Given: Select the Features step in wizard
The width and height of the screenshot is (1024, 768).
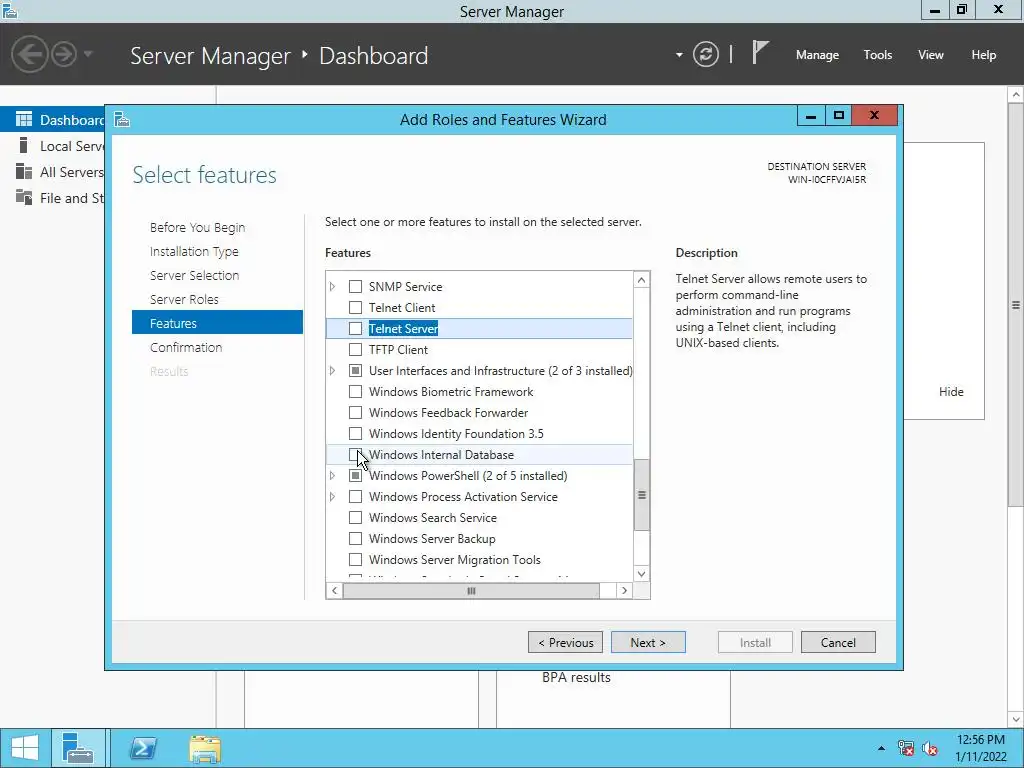Looking at the screenshot, I should click(x=217, y=323).
